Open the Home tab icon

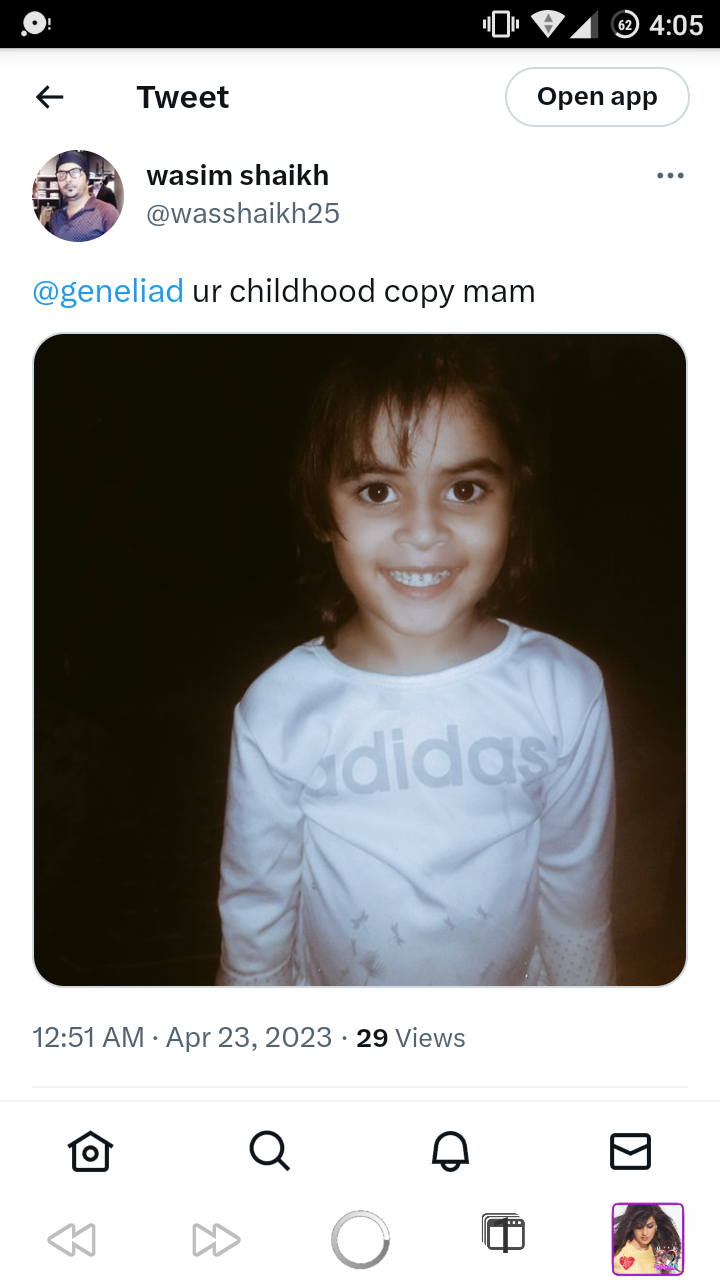90,1151
